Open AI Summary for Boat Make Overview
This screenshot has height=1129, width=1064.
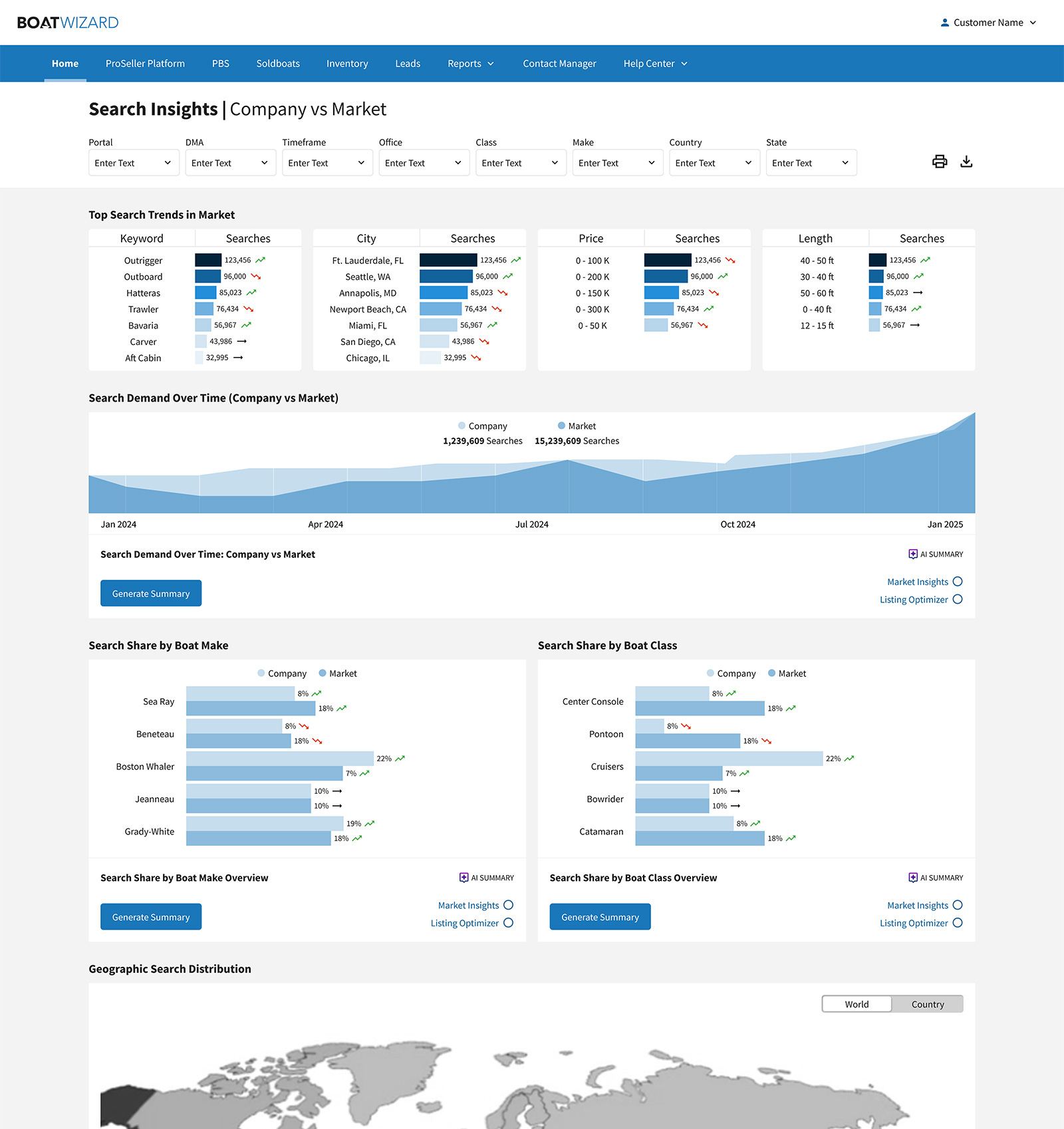pos(486,877)
